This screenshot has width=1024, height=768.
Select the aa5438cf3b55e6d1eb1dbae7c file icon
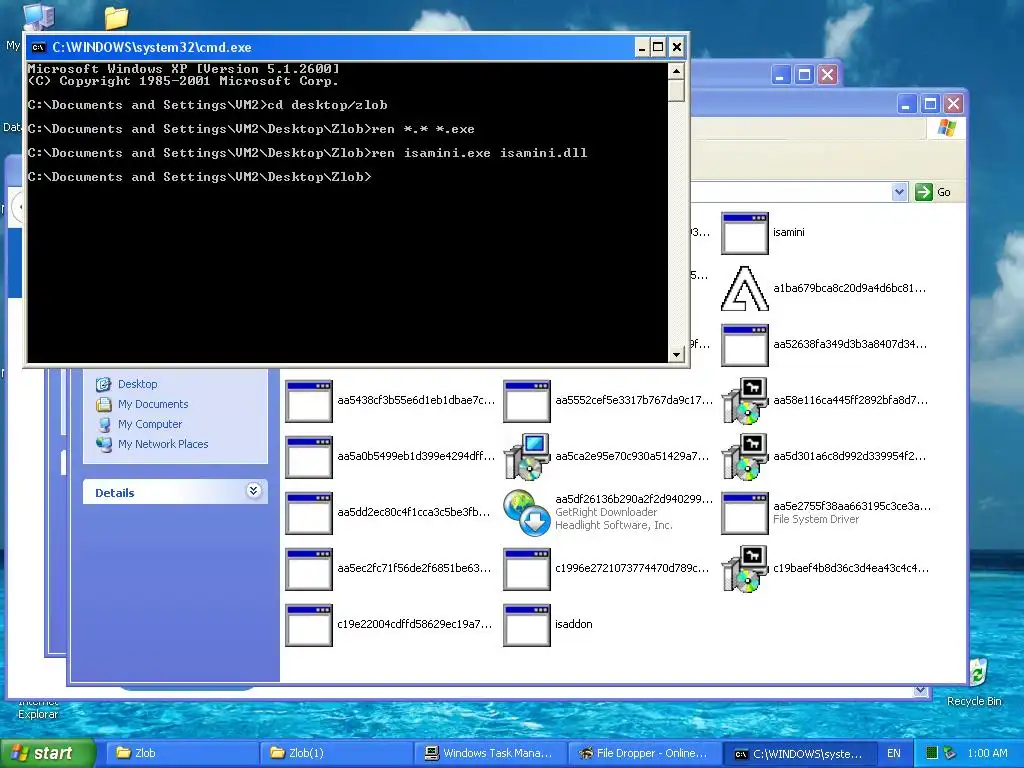click(x=309, y=401)
